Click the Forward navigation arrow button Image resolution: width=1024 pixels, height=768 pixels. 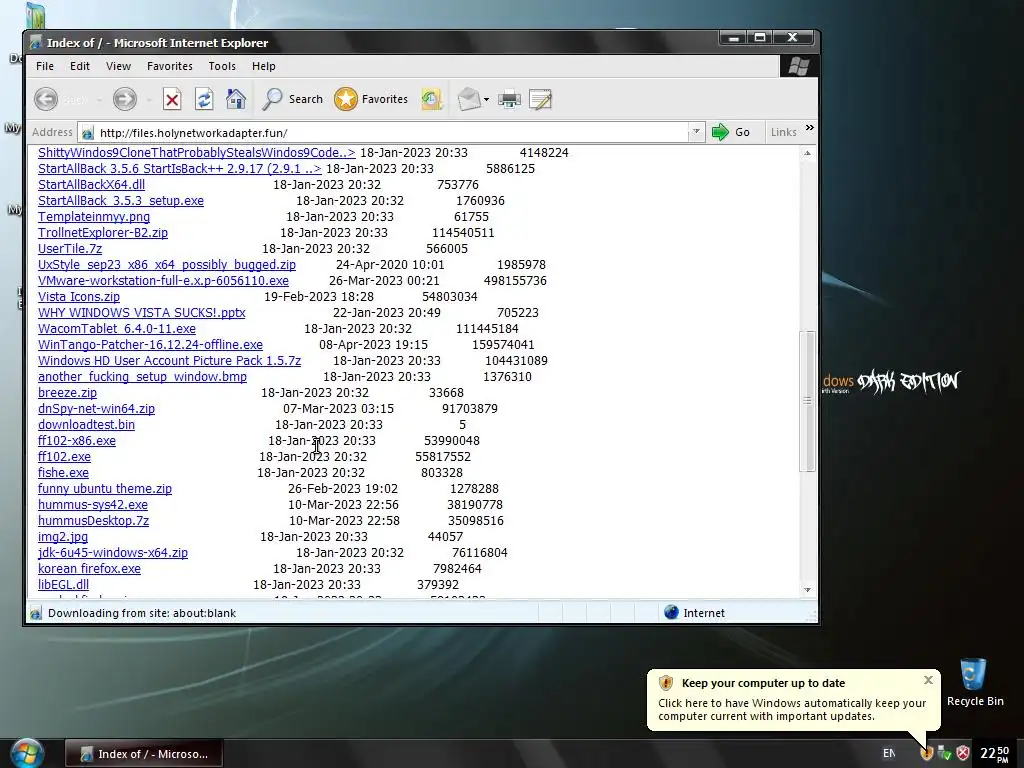point(125,99)
